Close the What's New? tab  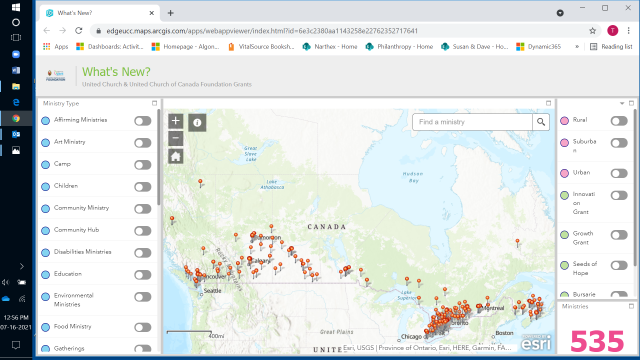(151, 13)
